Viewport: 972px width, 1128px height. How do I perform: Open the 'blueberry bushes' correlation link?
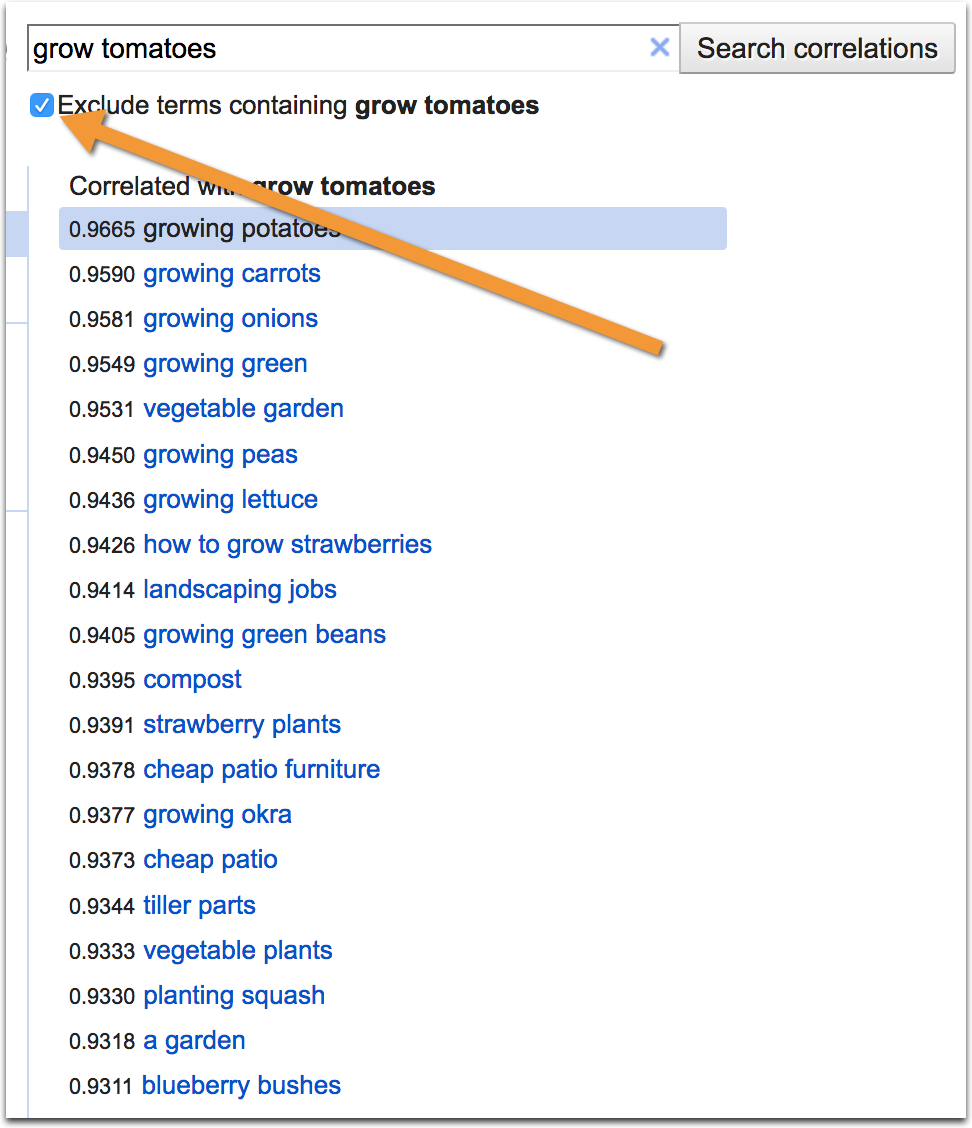pos(240,1086)
